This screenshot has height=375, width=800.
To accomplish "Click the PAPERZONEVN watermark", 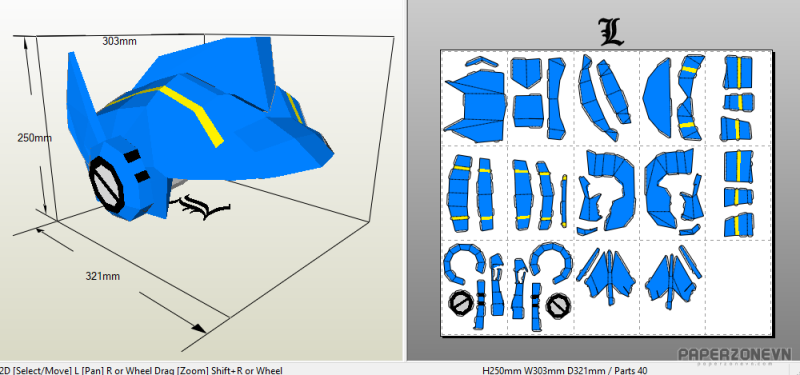I will (x=734, y=354).
